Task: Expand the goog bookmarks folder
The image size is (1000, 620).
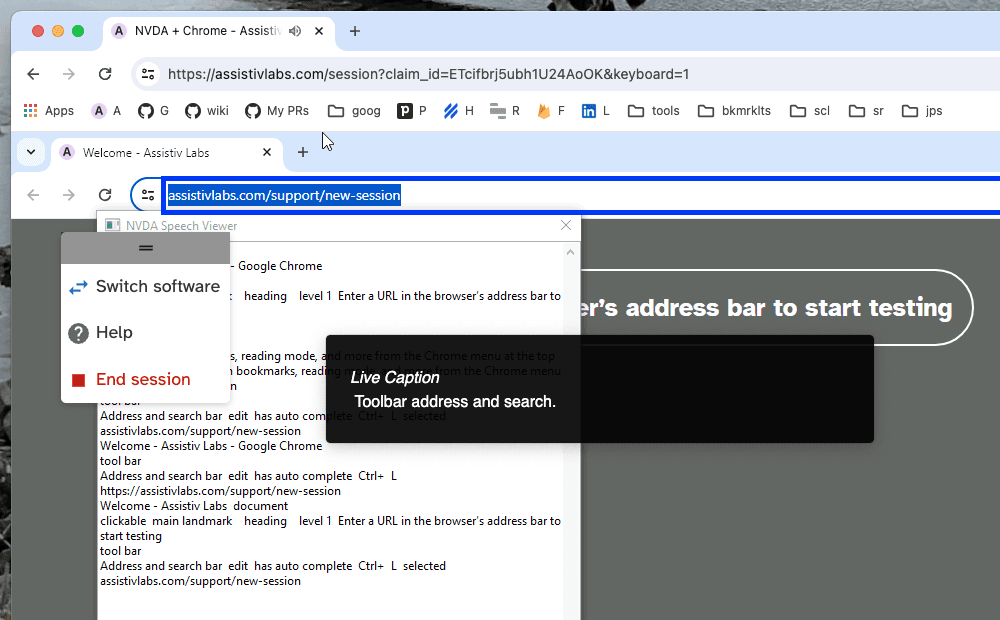Action: click(354, 111)
